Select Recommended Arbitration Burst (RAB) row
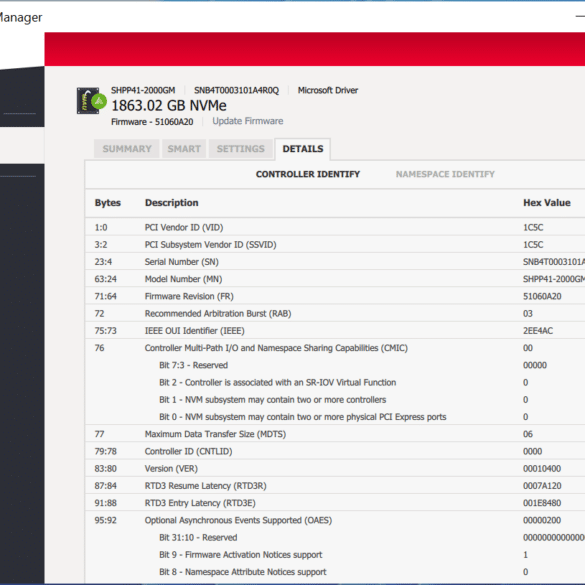The width and height of the screenshot is (585, 585). [335, 313]
